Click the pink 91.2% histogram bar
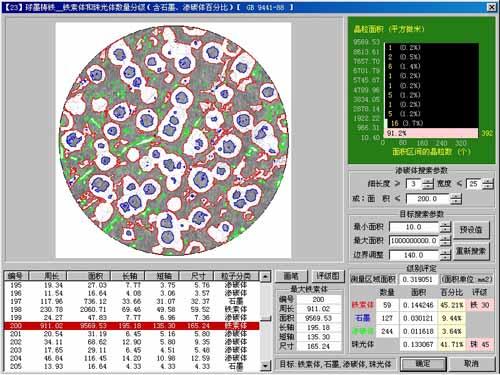Viewport: 500px width, 375px height. click(431, 133)
